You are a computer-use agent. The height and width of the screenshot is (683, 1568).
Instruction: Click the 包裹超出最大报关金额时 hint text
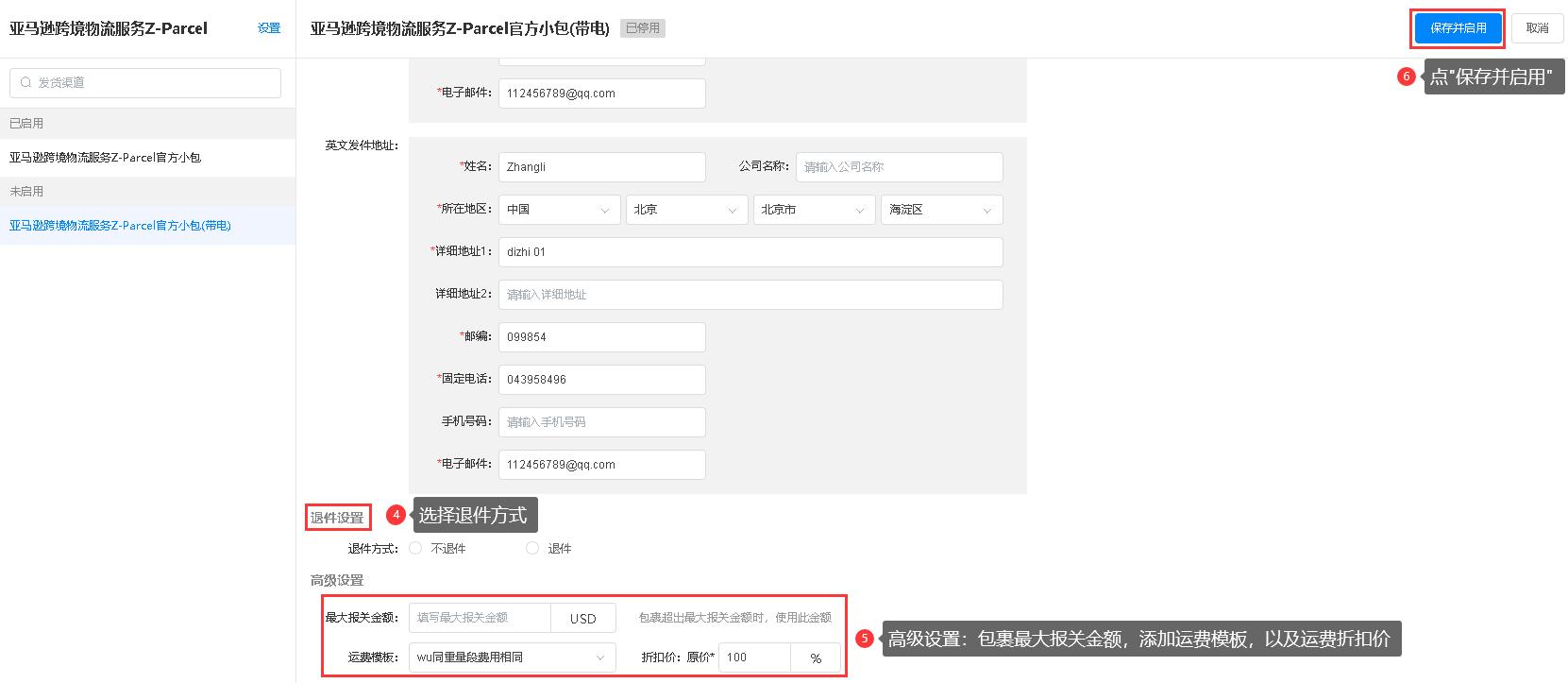[735, 618]
